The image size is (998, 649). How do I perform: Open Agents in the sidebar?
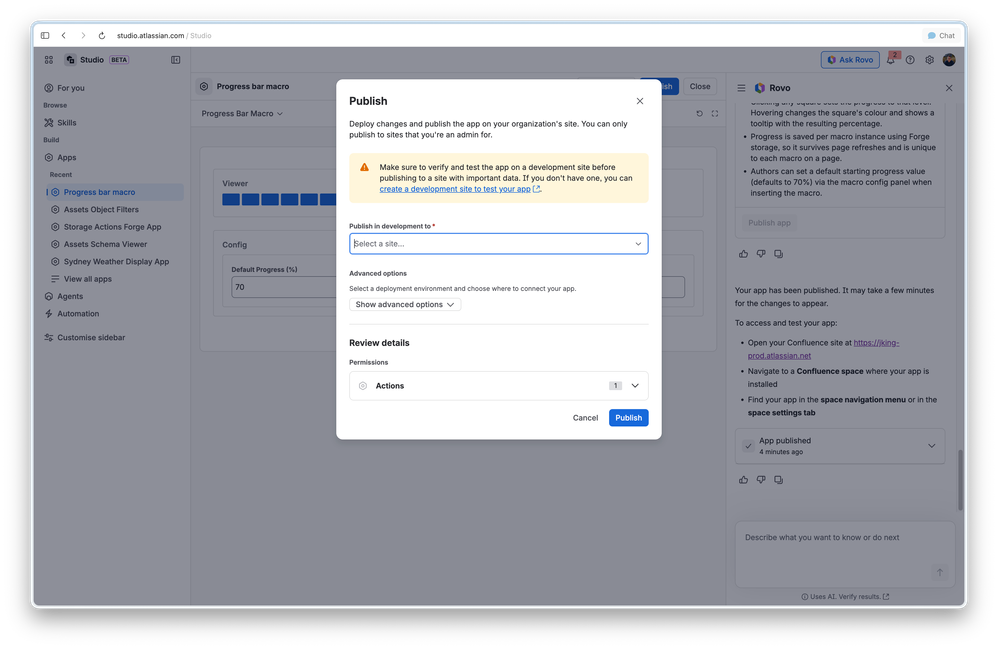(x=70, y=297)
